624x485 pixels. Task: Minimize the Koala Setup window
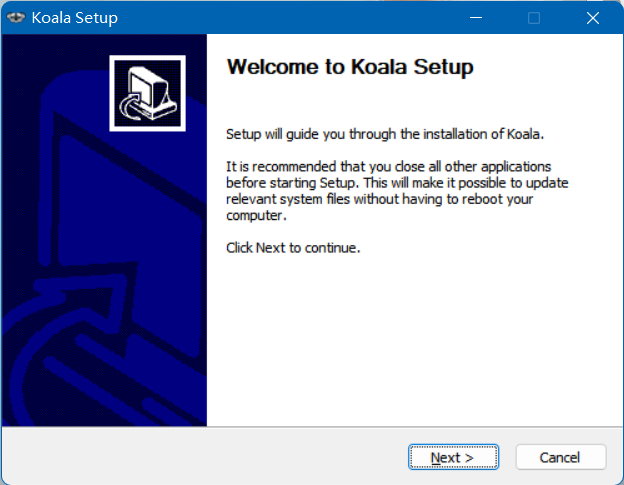(476, 18)
